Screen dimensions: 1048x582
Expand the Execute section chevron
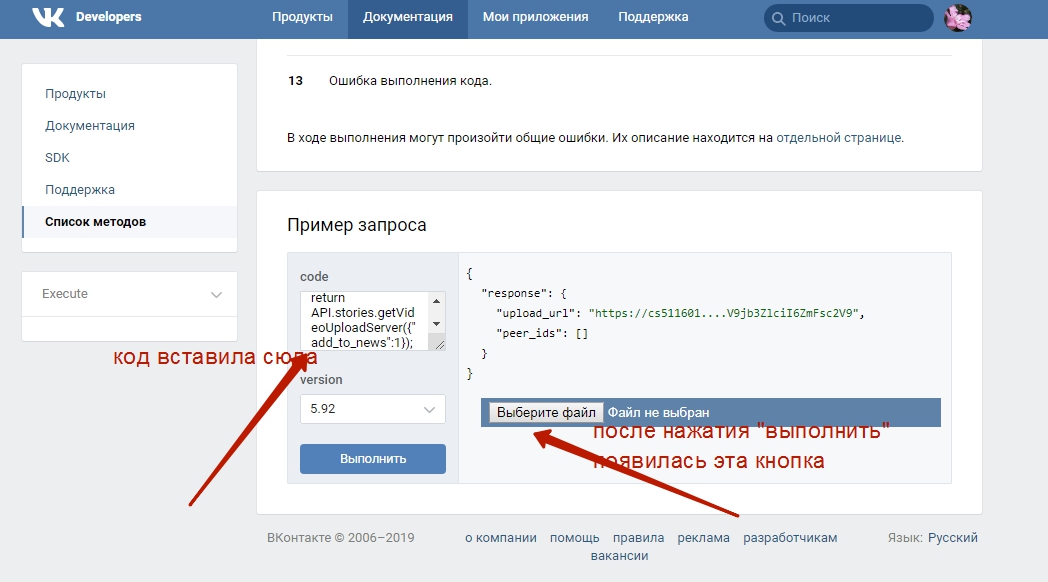click(x=216, y=295)
